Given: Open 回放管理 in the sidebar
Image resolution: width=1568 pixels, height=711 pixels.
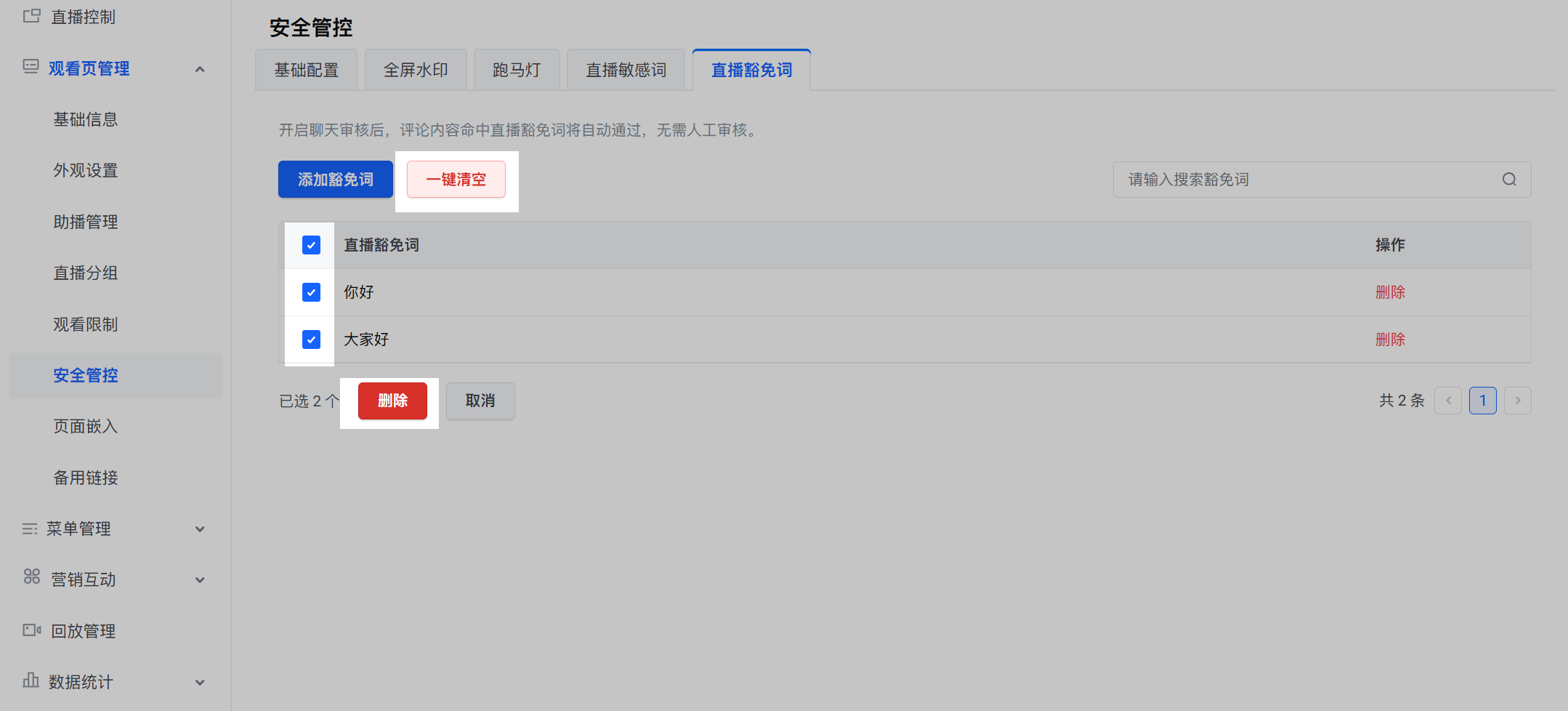Looking at the screenshot, I should (x=84, y=631).
